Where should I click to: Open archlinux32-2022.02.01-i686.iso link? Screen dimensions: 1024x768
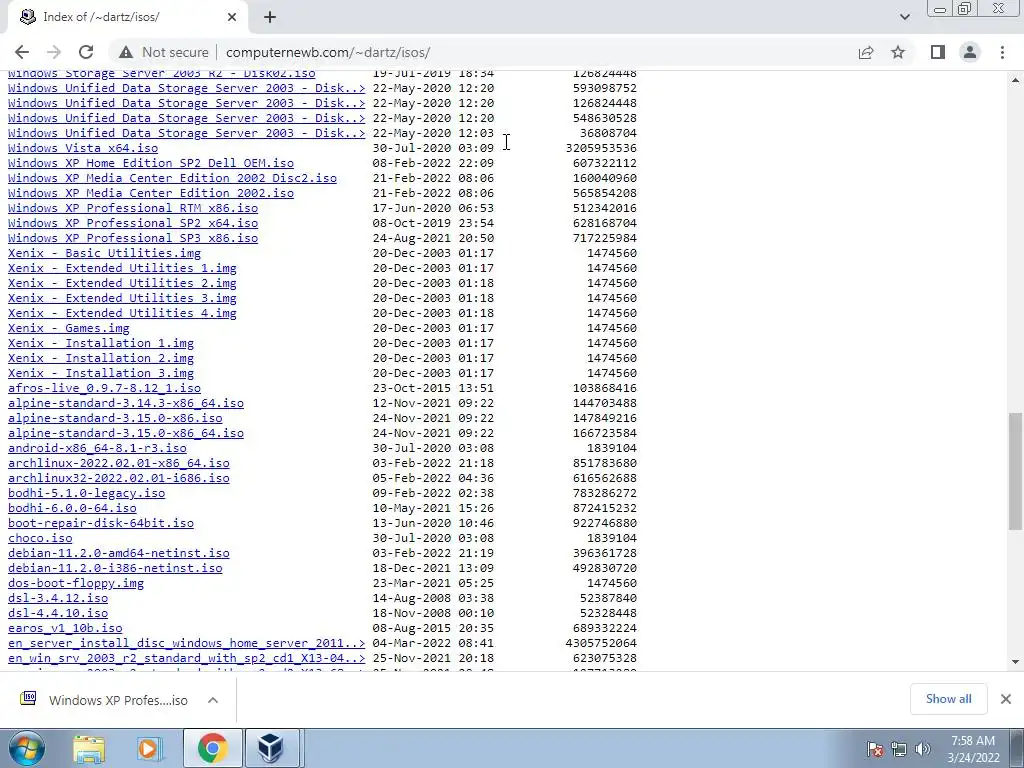[119, 479]
